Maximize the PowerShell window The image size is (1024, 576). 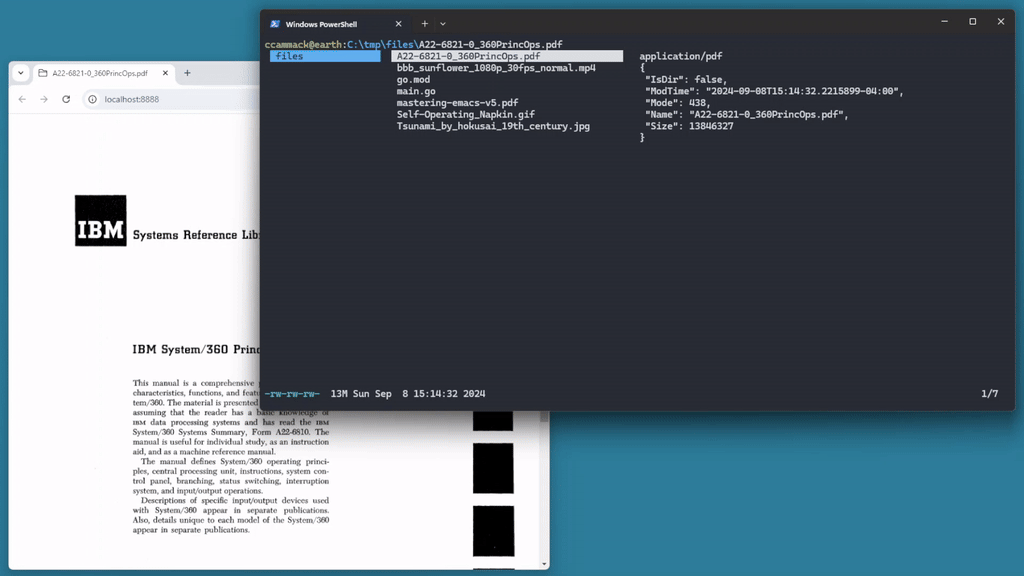tap(972, 22)
